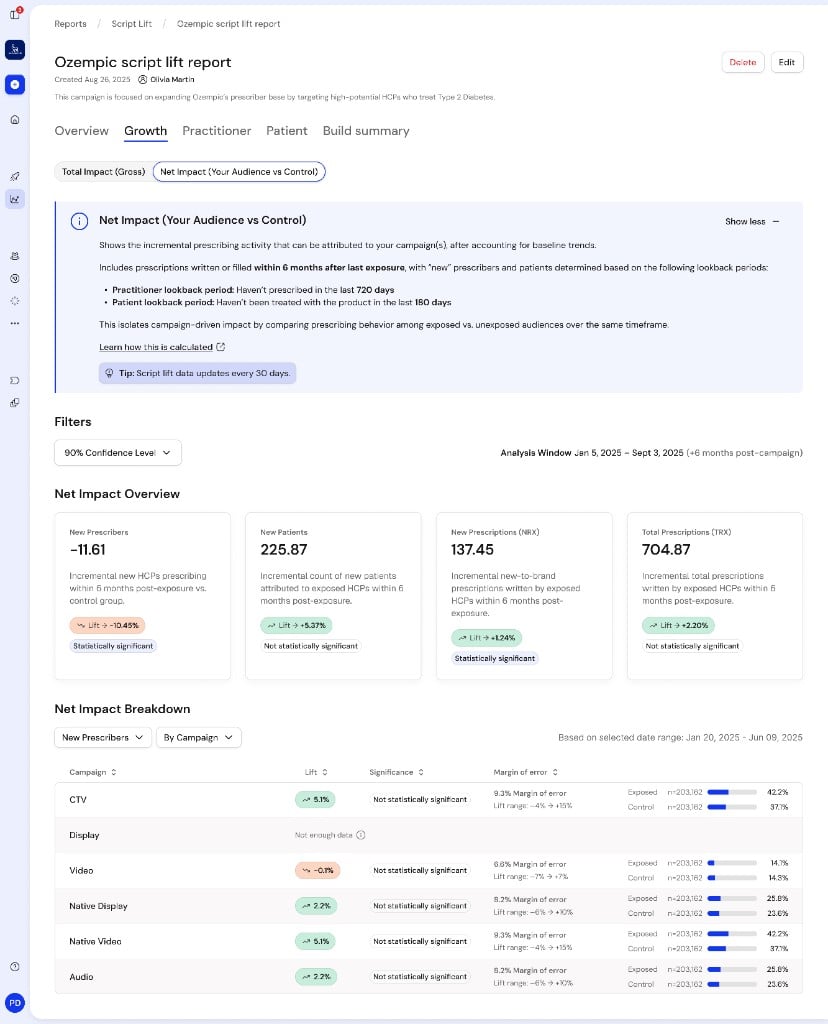This screenshot has width=828, height=1024.
Task: Click the Lift +1.24% badge
Action: click(486, 638)
